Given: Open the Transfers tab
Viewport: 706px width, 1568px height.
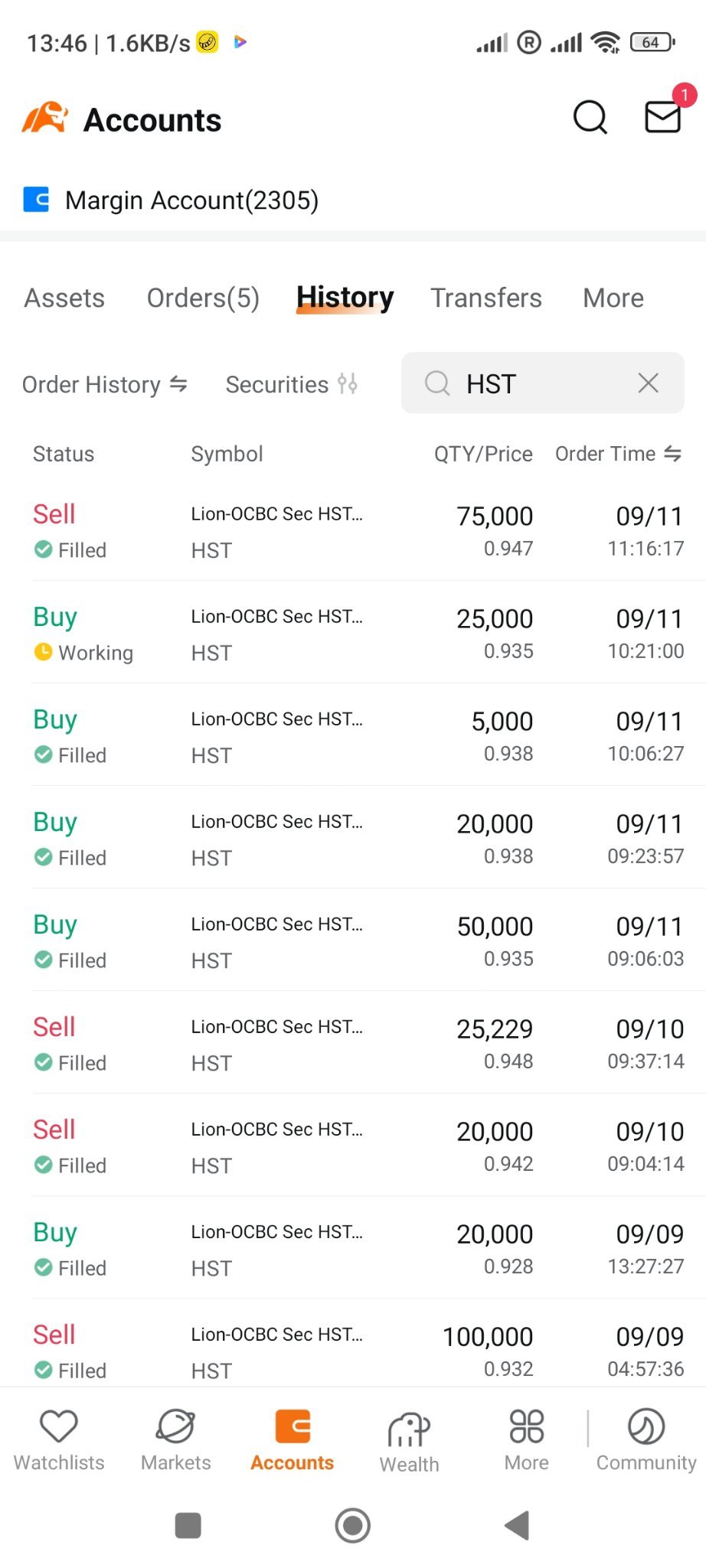Looking at the screenshot, I should point(486,298).
